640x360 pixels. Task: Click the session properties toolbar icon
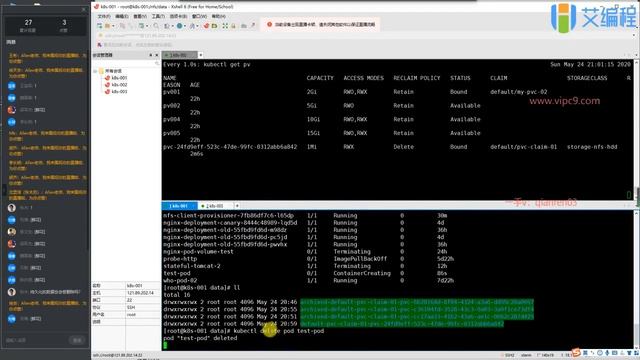coord(140,26)
